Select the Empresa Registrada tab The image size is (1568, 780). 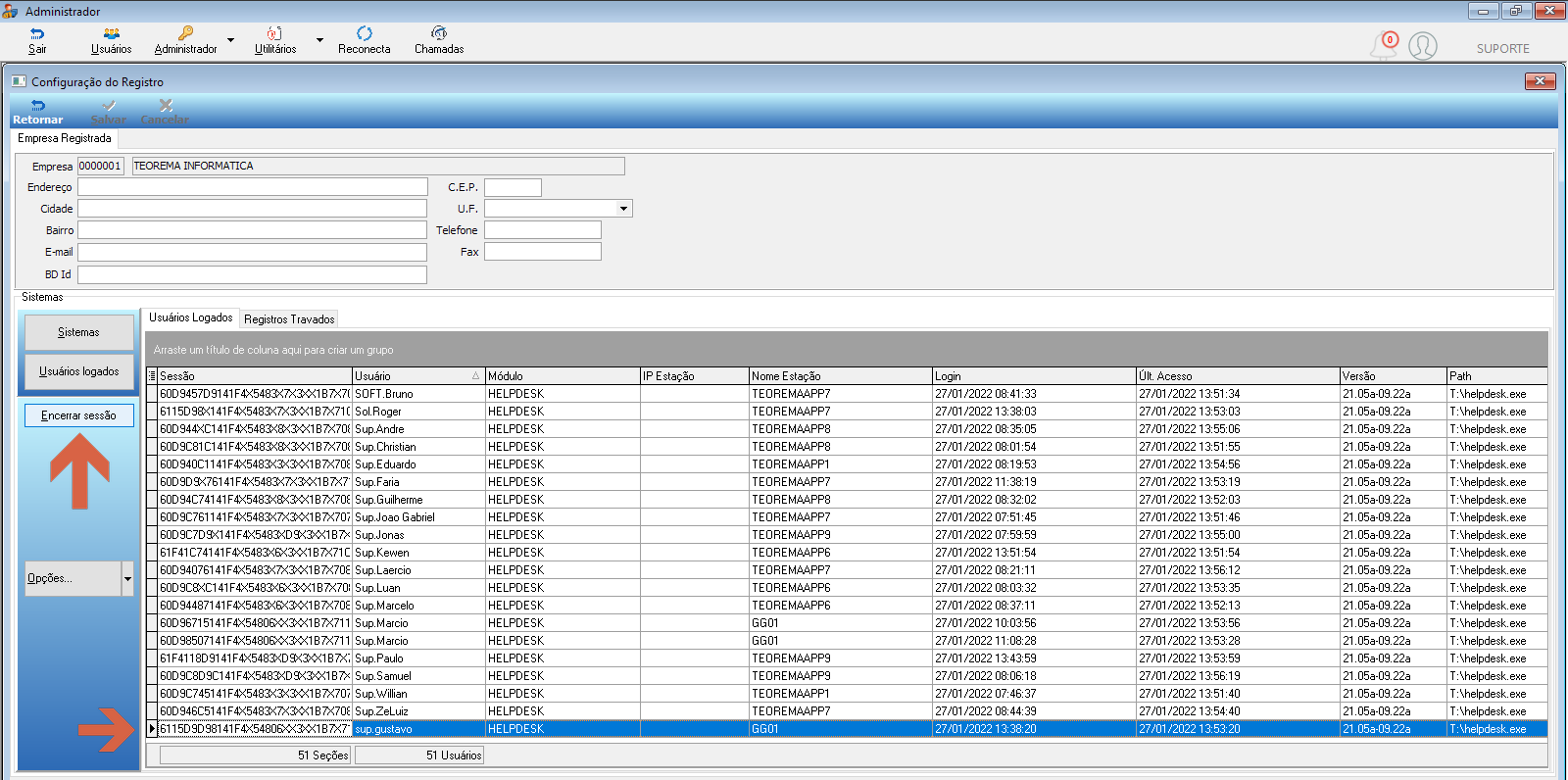pyautogui.click(x=65, y=138)
